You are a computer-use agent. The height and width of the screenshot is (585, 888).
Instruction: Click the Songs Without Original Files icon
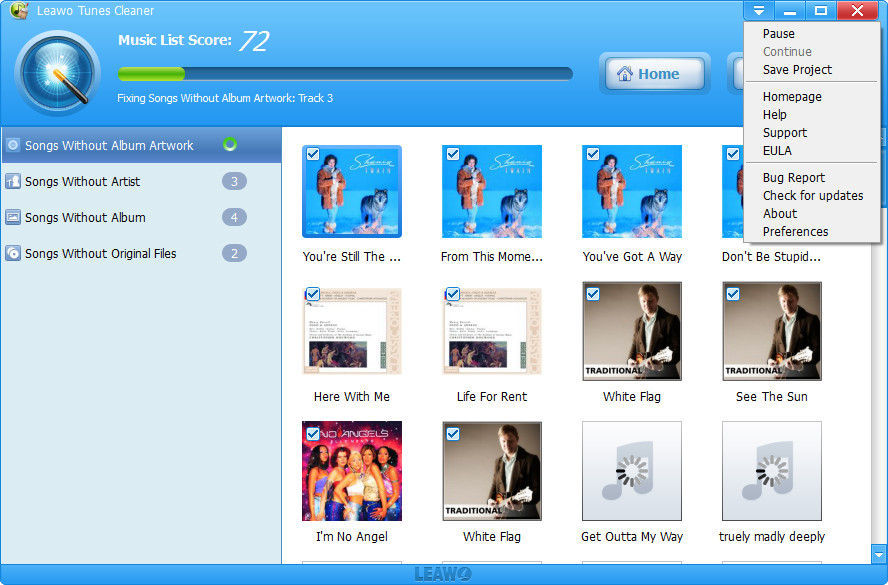click(12, 253)
